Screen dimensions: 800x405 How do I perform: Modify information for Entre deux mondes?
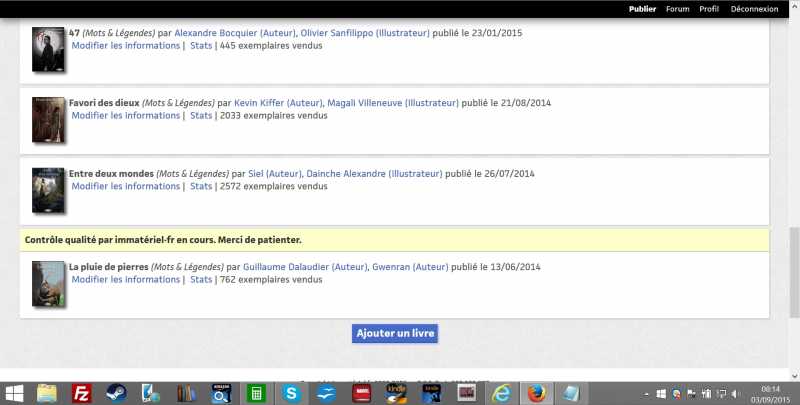coord(125,186)
